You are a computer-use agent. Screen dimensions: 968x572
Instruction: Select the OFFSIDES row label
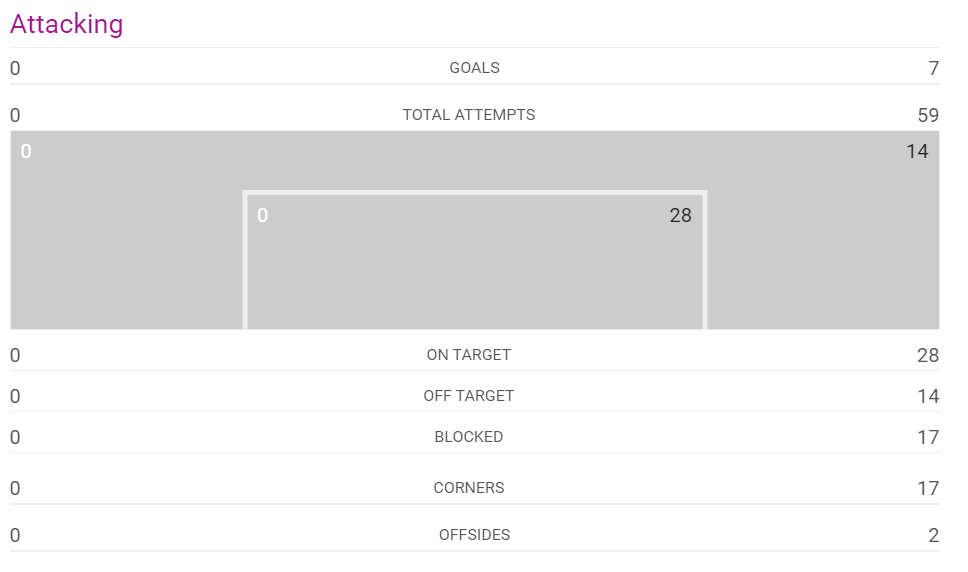(474, 535)
